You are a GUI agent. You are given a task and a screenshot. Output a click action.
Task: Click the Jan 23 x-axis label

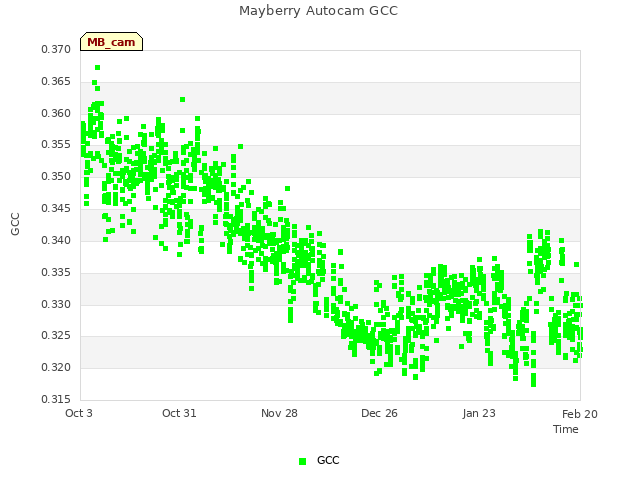pos(479,413)
